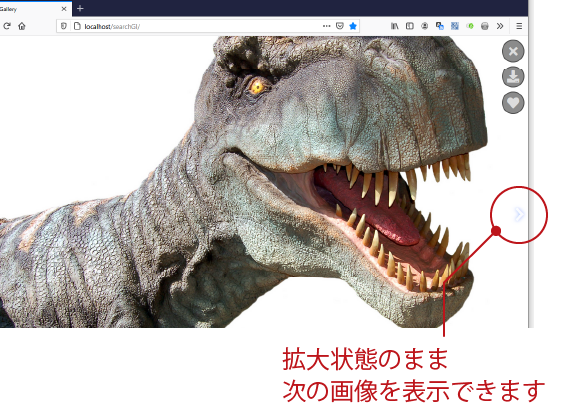Go to browser home page
564x416 pixels.
[x=22, y=26]
